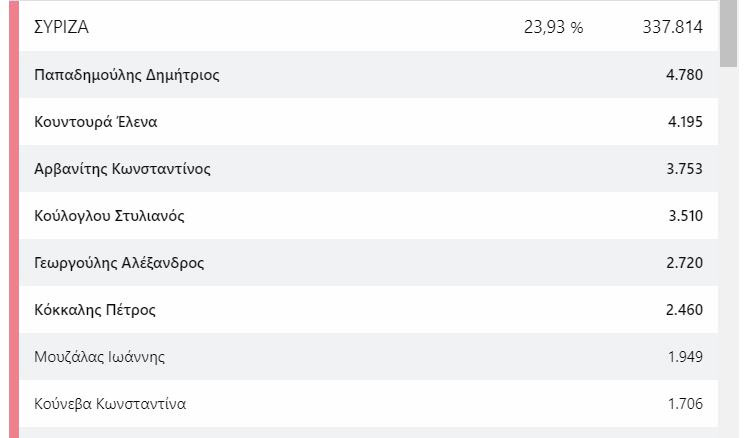747x438 pixels.
Task: Open the Αρβανίτης Κωνσταντίνος row
Action: [x=368, y=169]
